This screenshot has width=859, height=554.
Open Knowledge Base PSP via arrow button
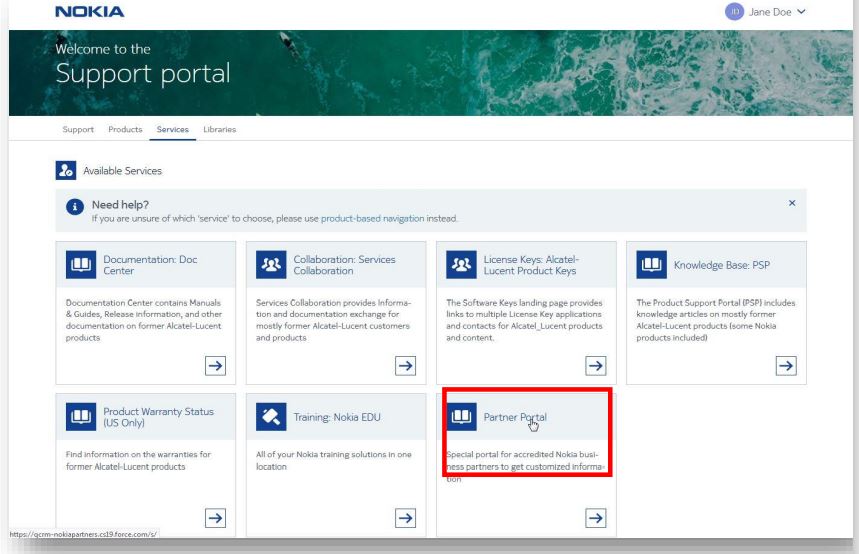pyautogui.click(x=785, y=365)
